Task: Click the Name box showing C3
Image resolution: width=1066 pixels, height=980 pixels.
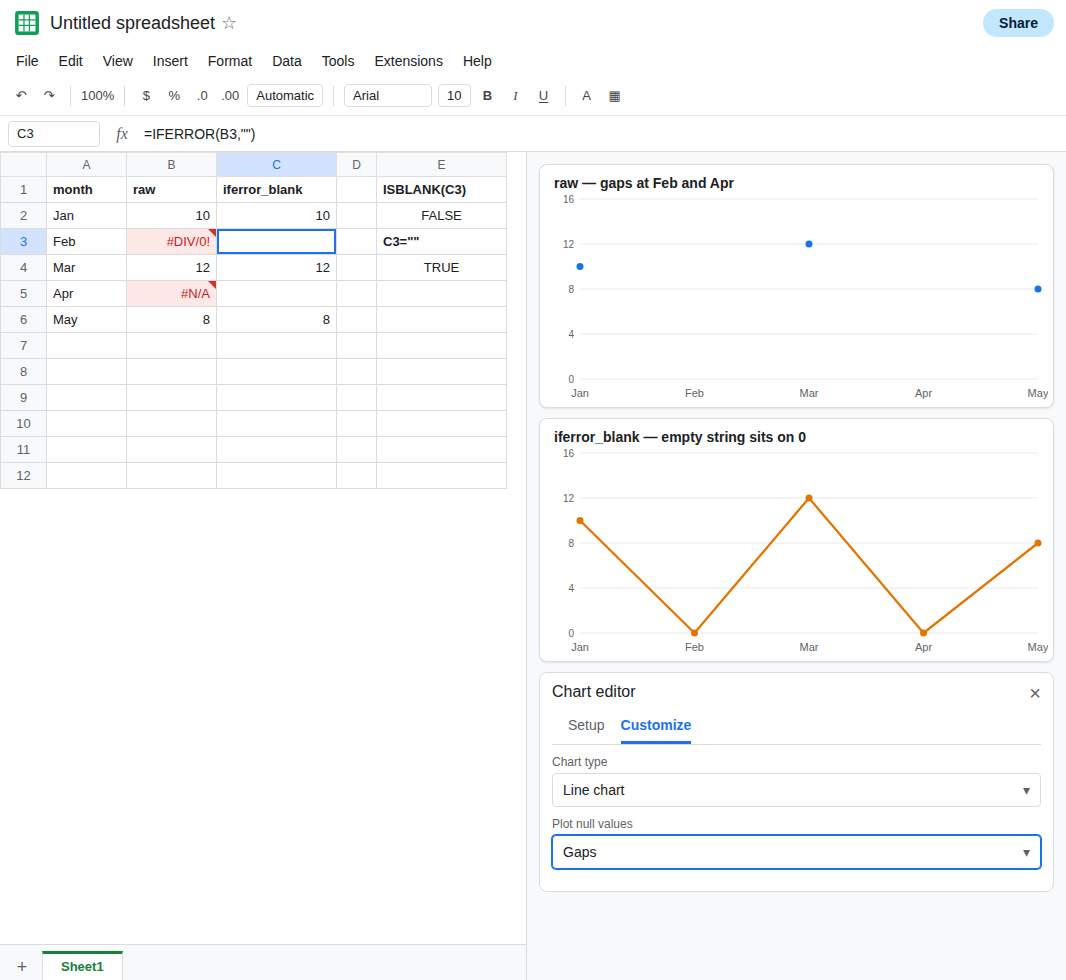Action: (x=54, y=134)
